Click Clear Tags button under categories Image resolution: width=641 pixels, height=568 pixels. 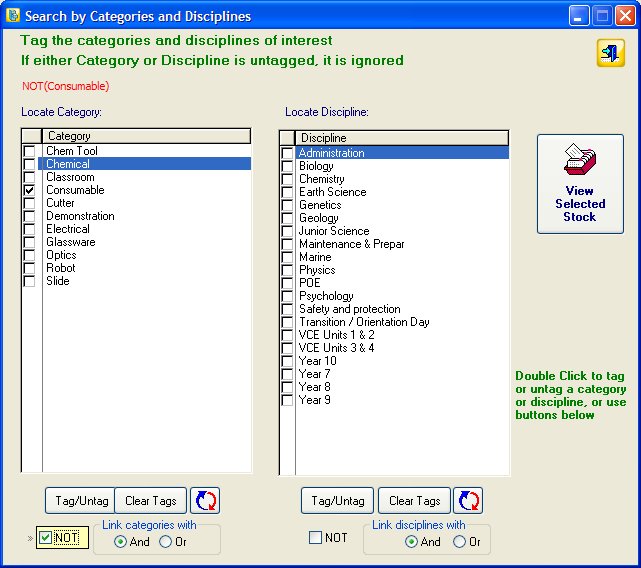(x=151, y=501)
